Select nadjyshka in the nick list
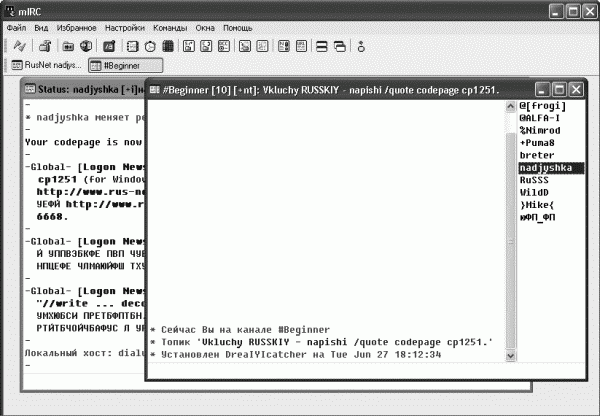This screenshot has width=600, height=416. [551, 168]
